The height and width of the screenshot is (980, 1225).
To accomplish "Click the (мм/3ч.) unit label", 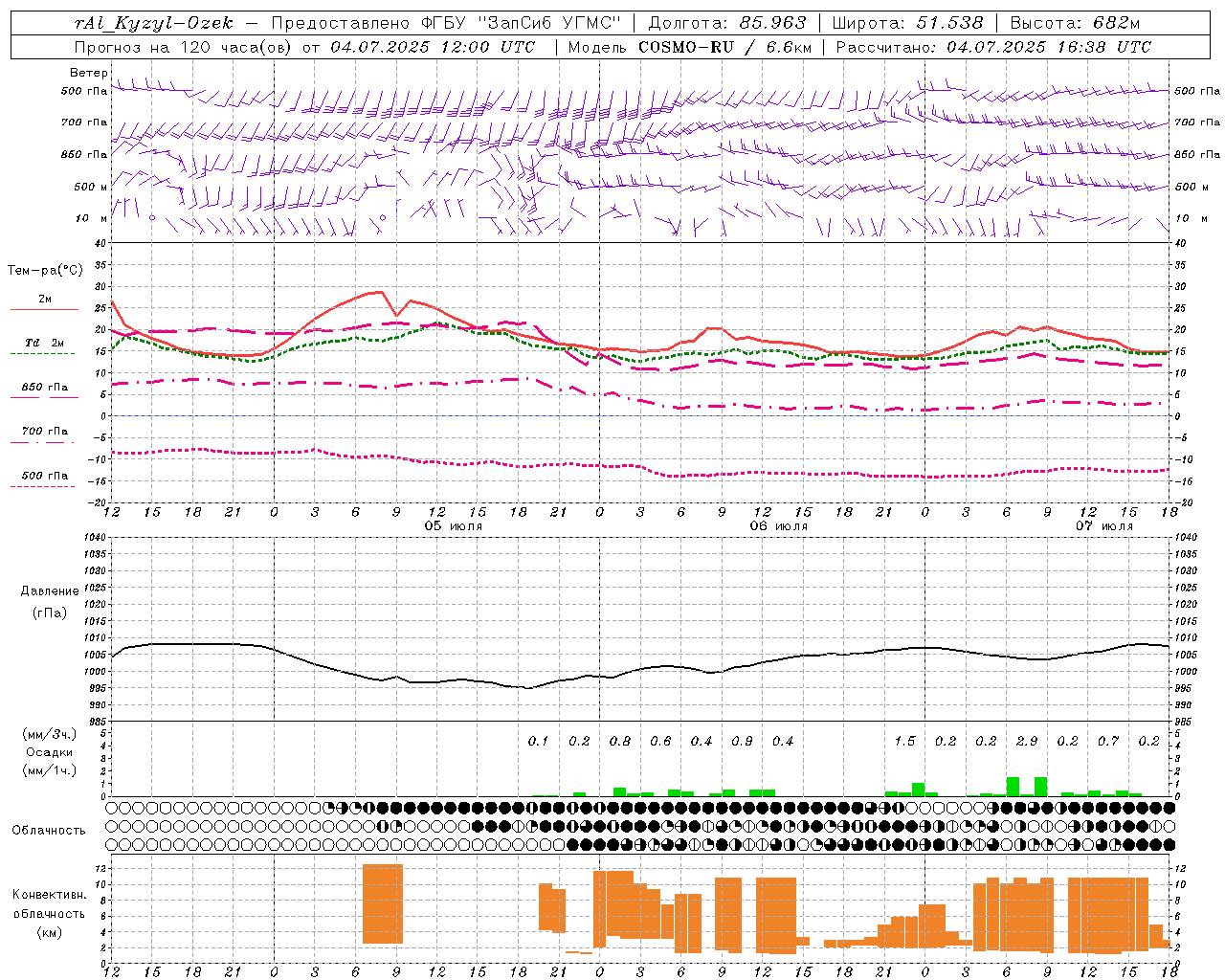I will point(50,734).
